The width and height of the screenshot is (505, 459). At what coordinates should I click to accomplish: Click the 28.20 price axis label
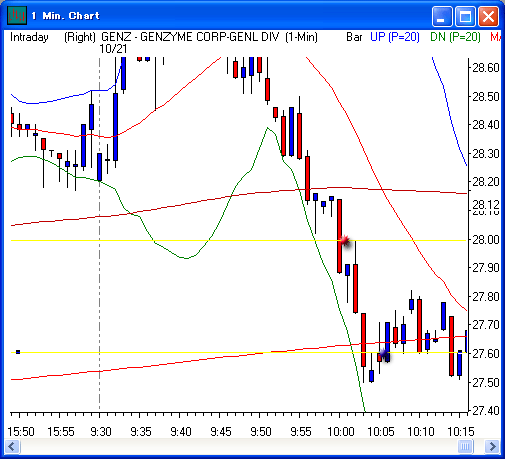(486, 182)
